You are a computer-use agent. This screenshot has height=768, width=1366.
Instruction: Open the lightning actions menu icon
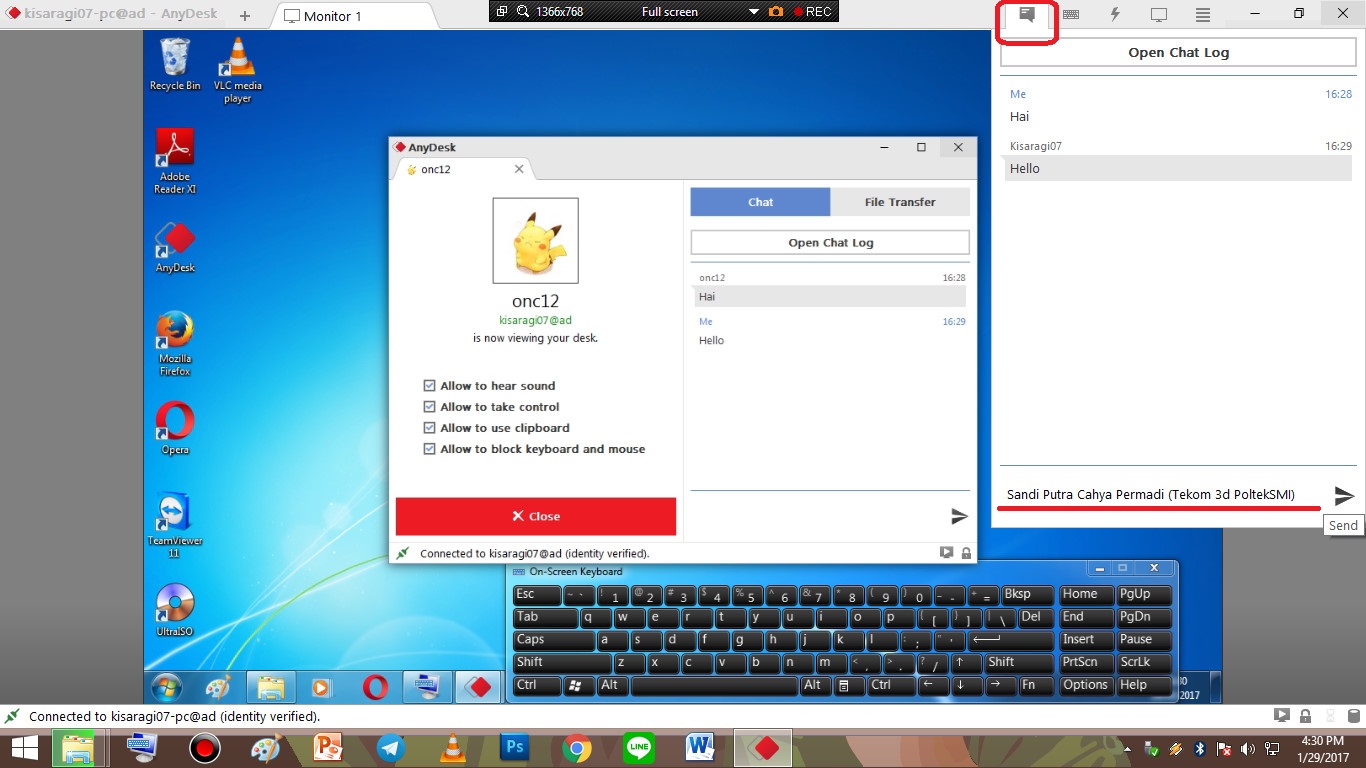[x=1115, y=15]
